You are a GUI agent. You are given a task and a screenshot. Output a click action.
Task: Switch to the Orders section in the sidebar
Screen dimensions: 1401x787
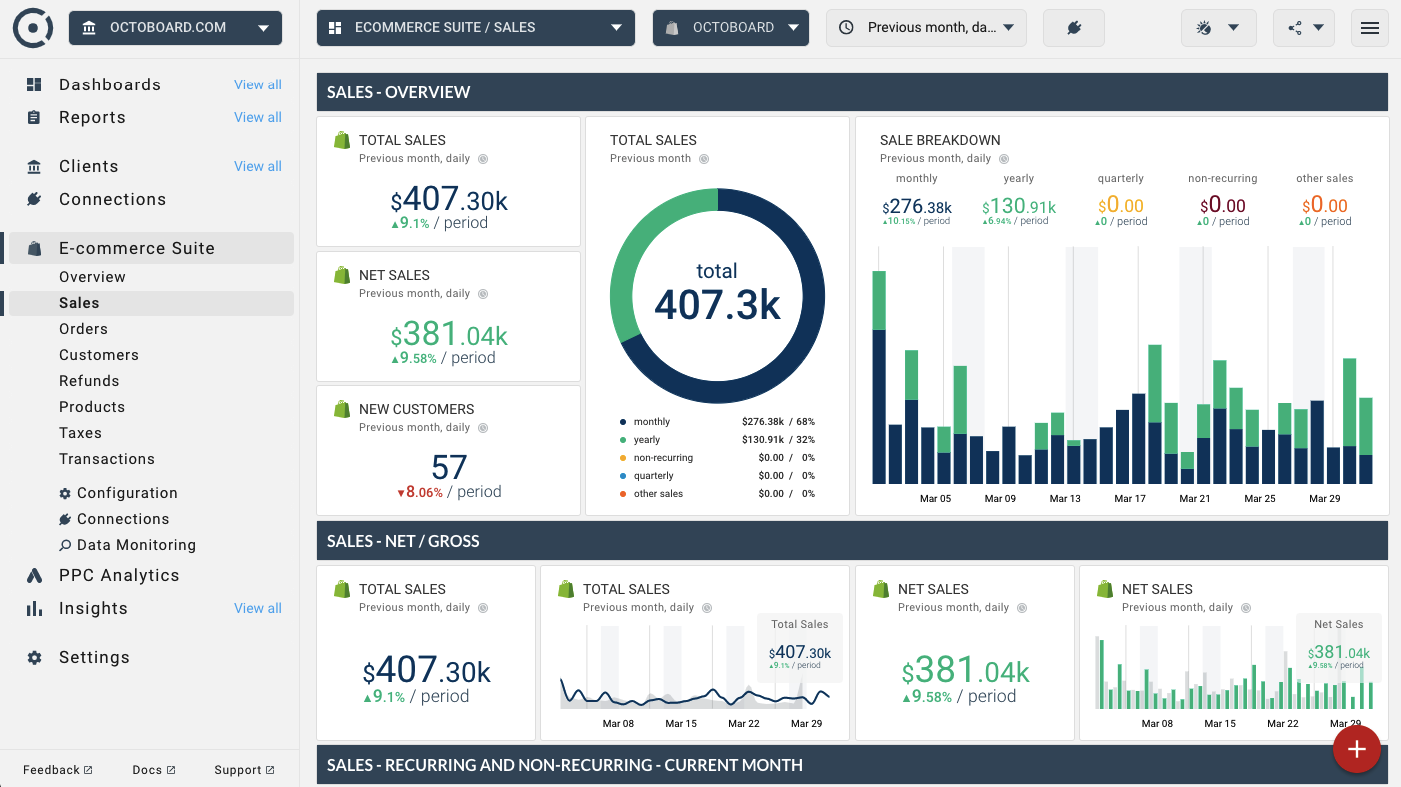pyautogui.click(x=84, y=328)
